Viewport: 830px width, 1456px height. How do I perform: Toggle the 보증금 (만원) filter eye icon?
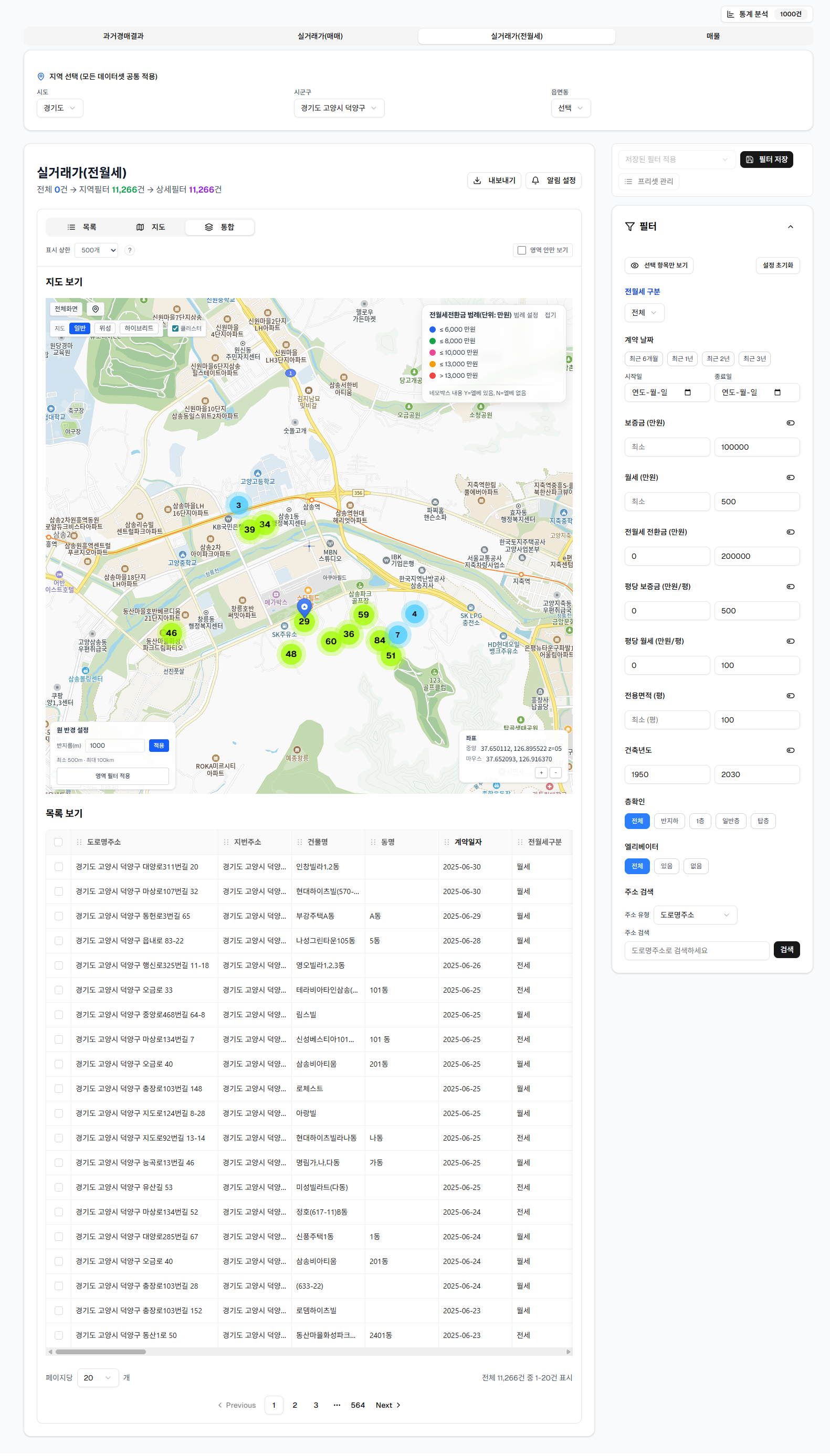pos(790,423)
